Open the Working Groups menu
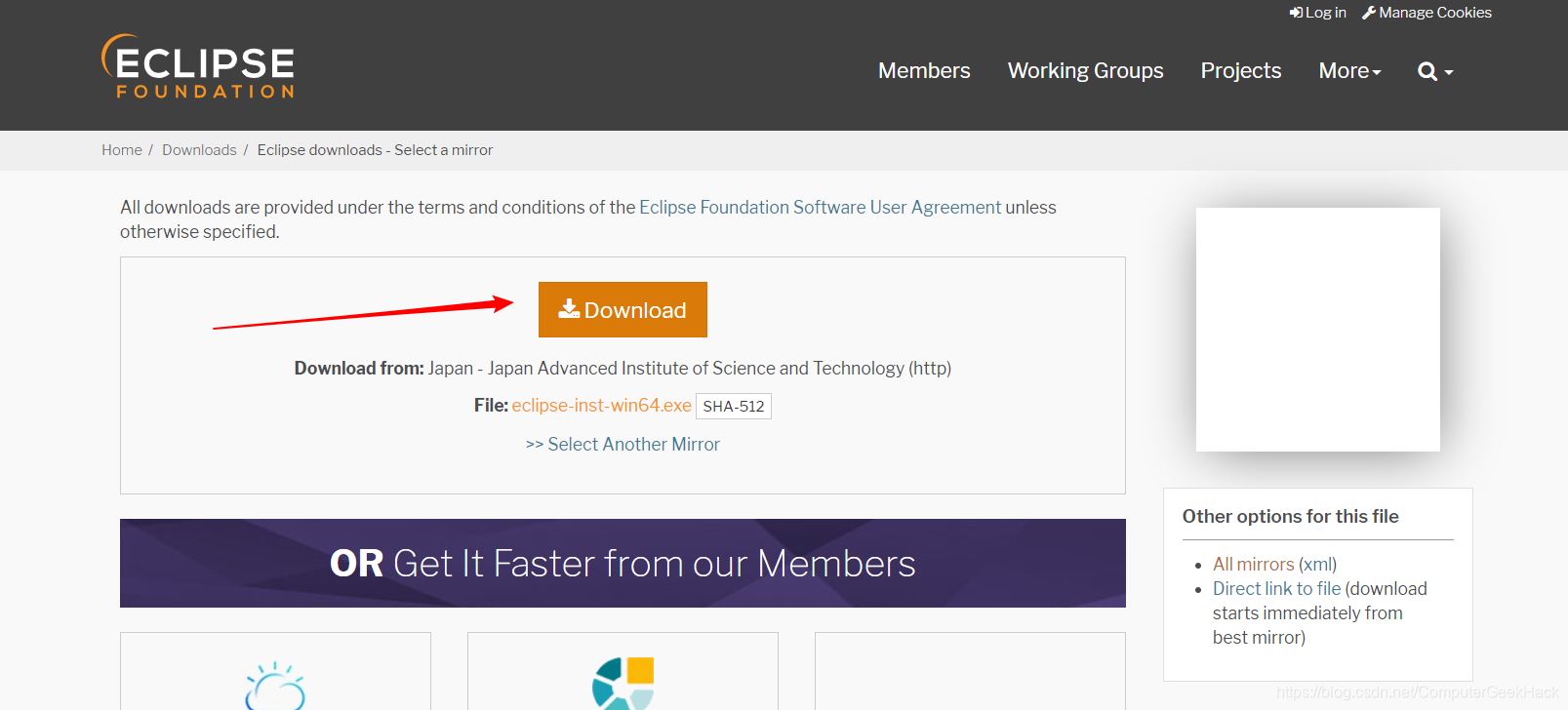The width and height of the screenshot is (1568, 710). point(1085,71)
